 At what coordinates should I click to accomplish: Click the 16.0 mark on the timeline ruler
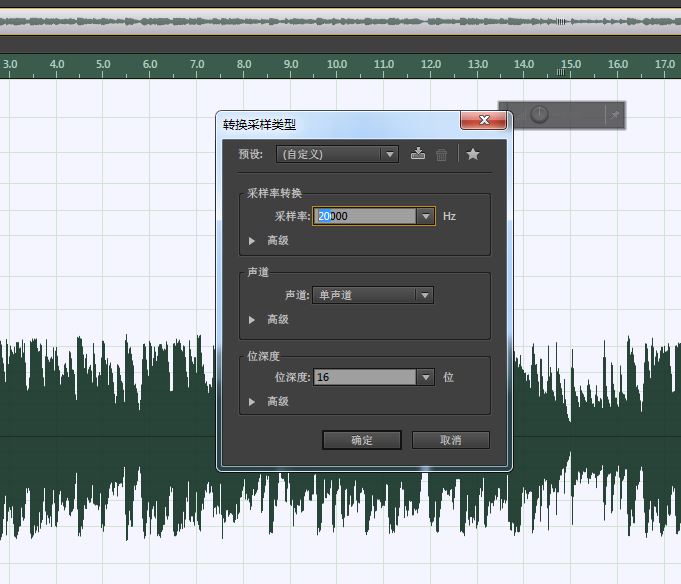coord(617,65)
